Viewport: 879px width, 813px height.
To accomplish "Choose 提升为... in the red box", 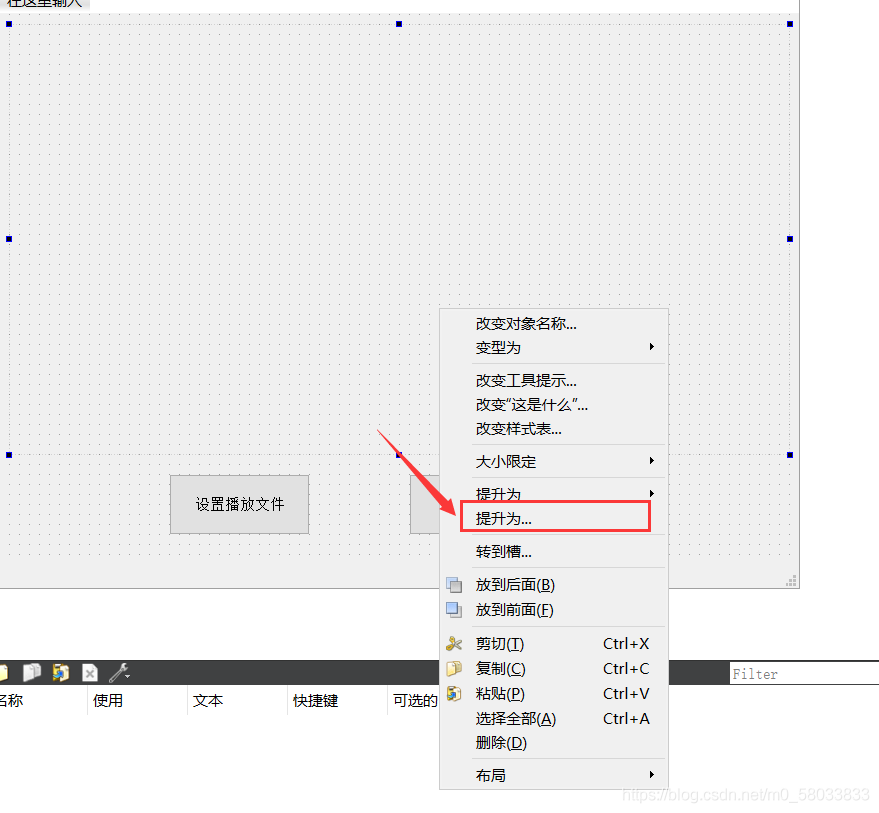I will pos(555,517).
